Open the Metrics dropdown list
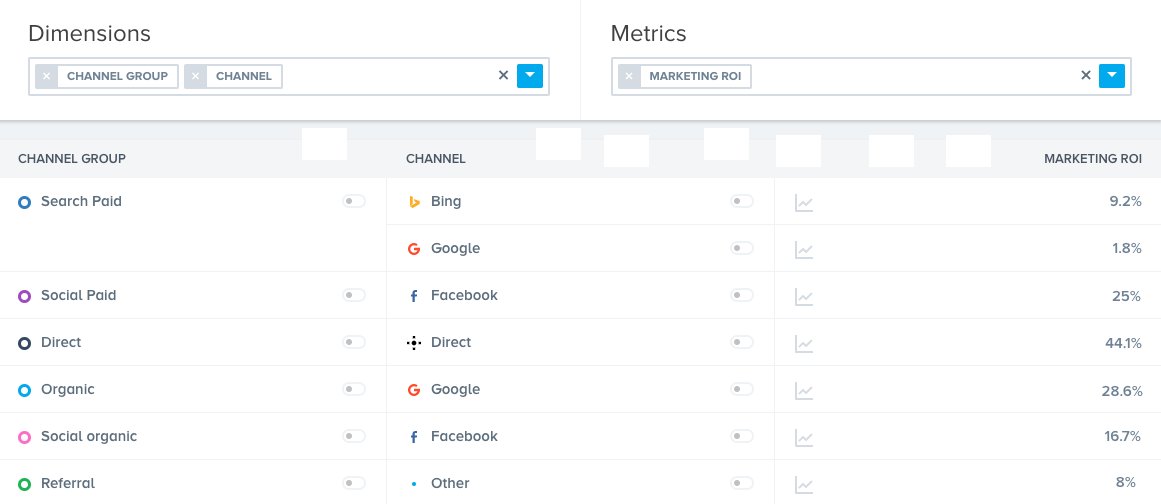The height and width of the screenshot is (504, 1161). point(1112,75)
